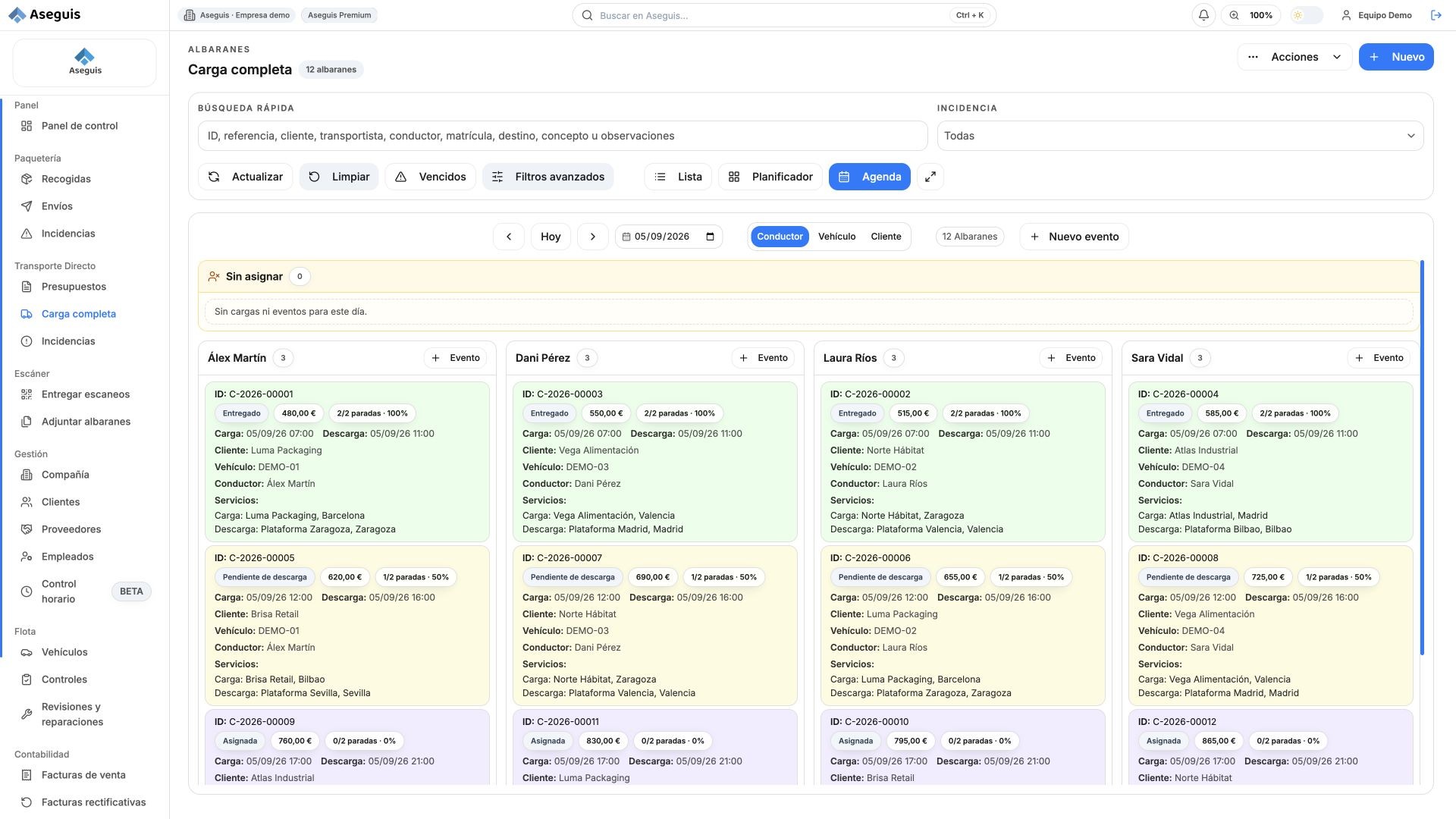
Task: Group agenda by Conductor
Action: click(780, 237)
